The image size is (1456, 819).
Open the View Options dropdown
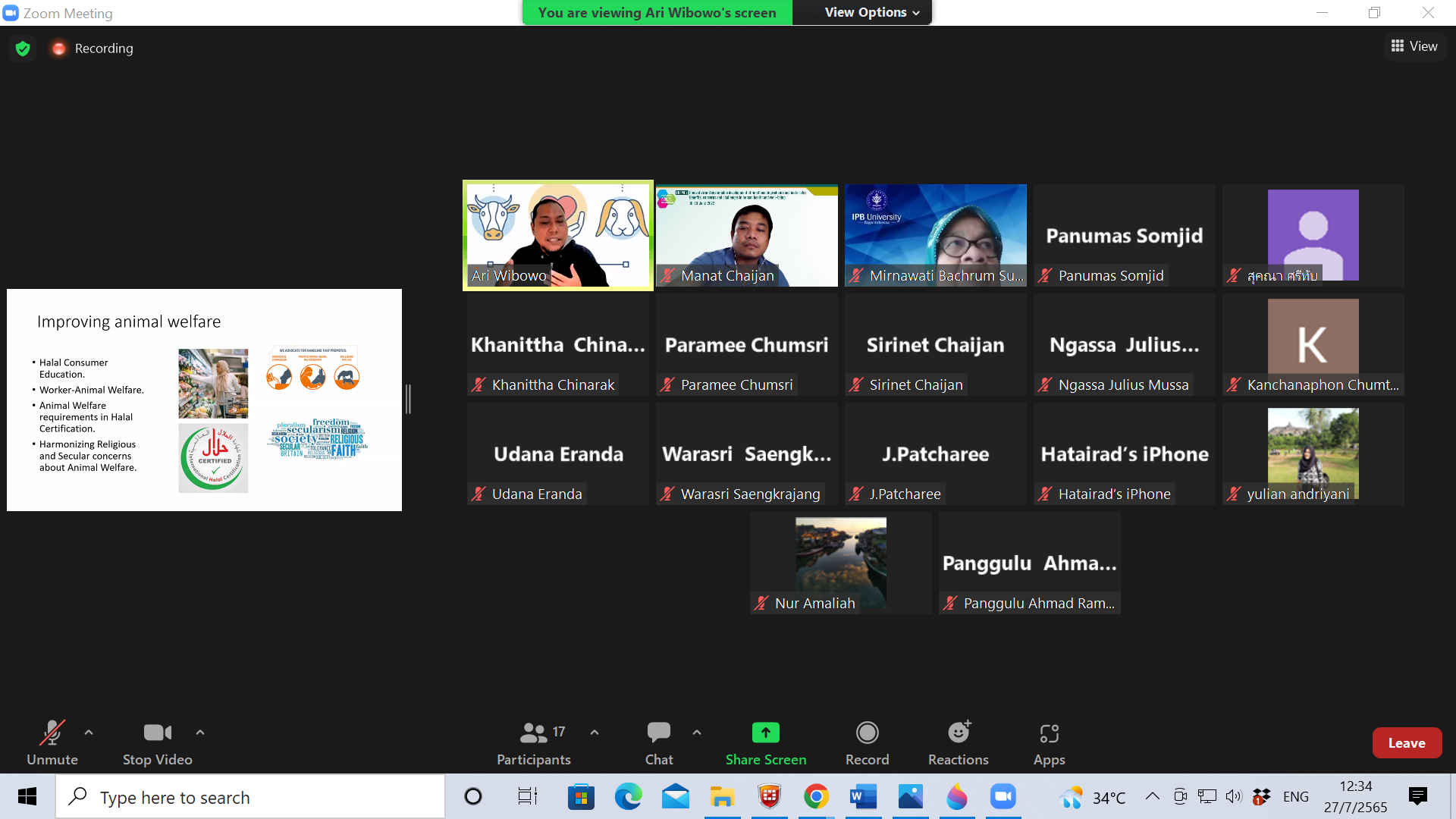[871, 12]
